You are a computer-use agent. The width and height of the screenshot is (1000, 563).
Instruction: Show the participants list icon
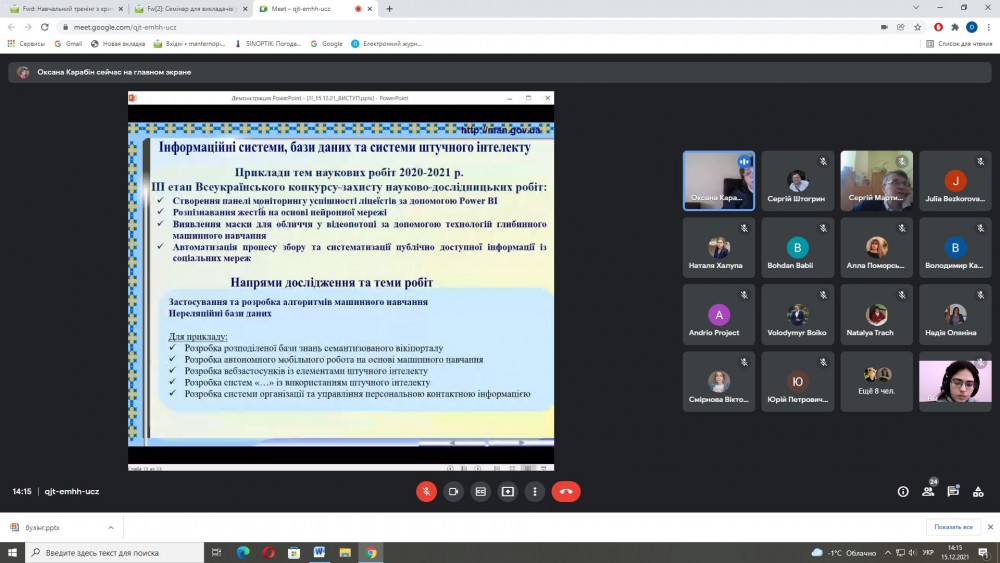[928, 492]
